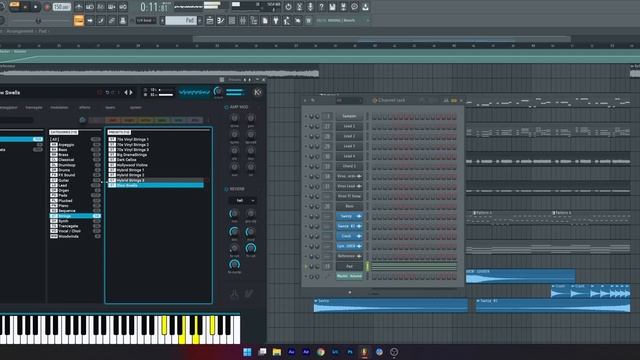Screen dimensions: 640x360
Task: Open the plugin's layers tab
Action: 110,107
